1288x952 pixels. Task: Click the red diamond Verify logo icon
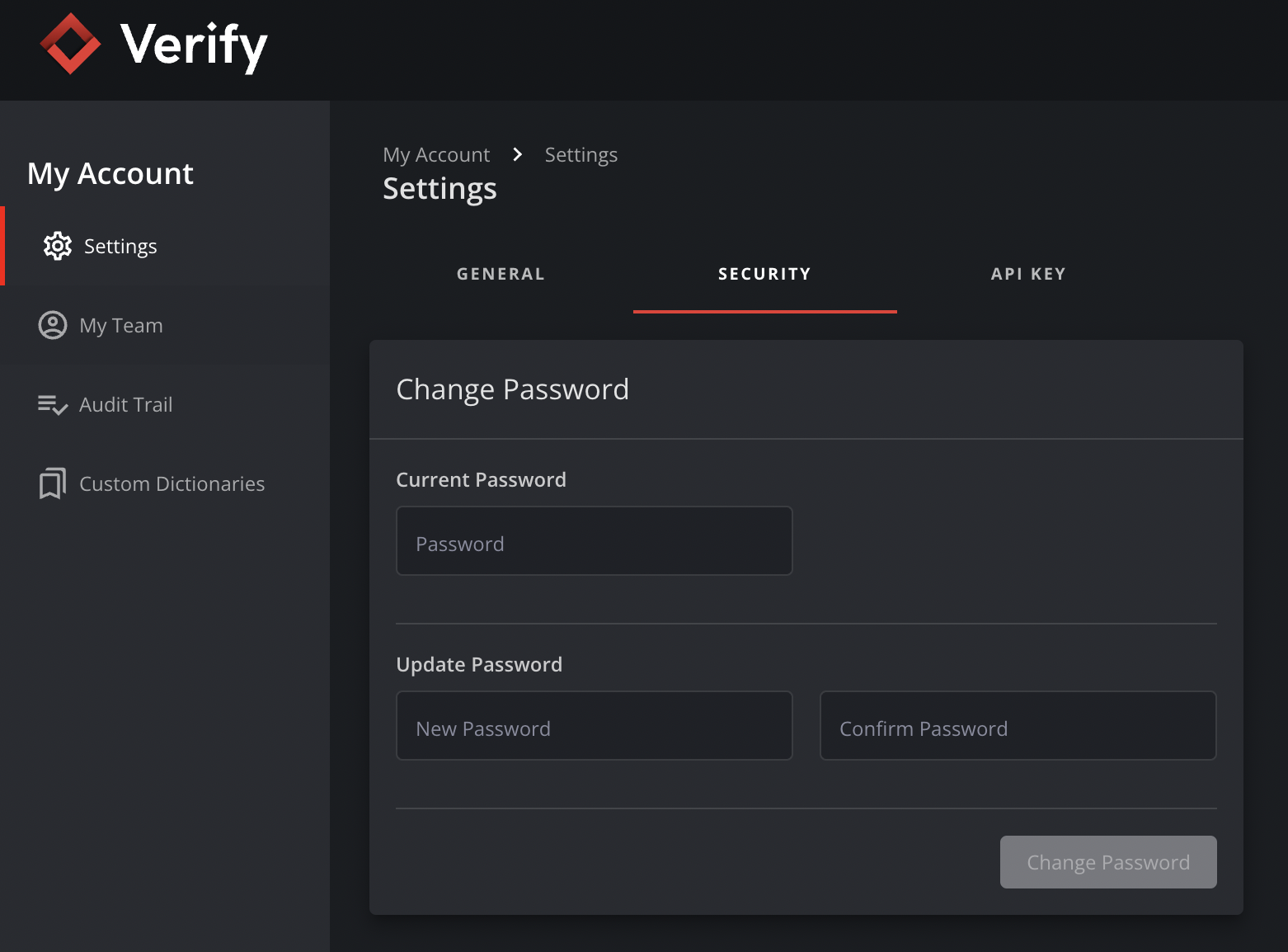coord(71,44)
